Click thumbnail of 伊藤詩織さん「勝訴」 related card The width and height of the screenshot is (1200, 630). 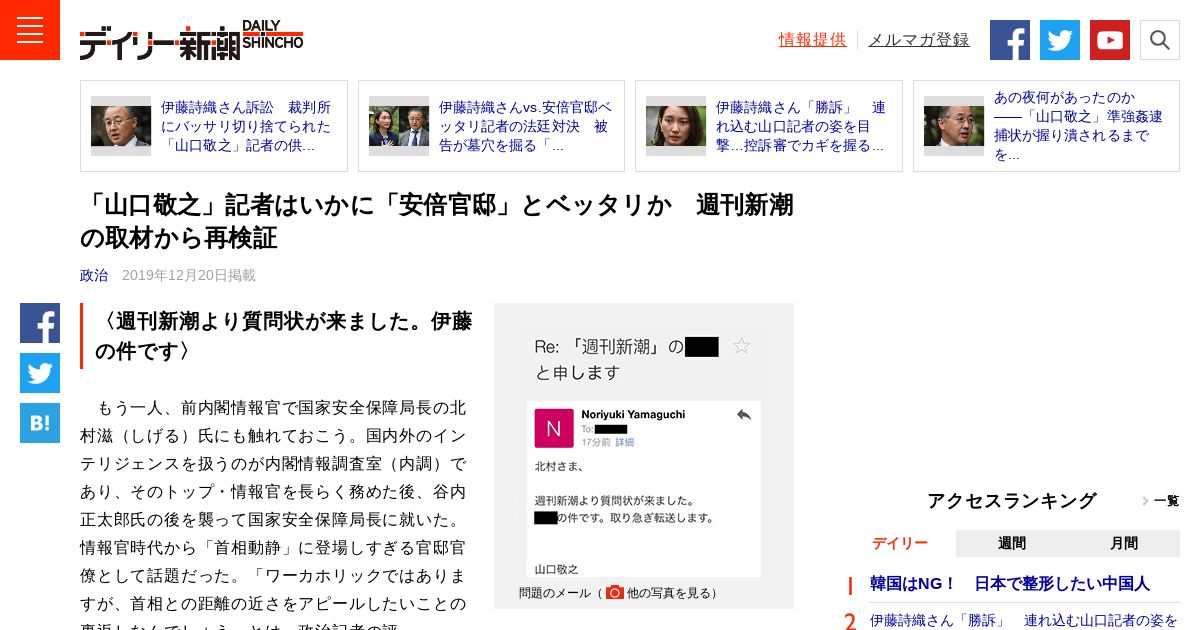coord(676,126)
